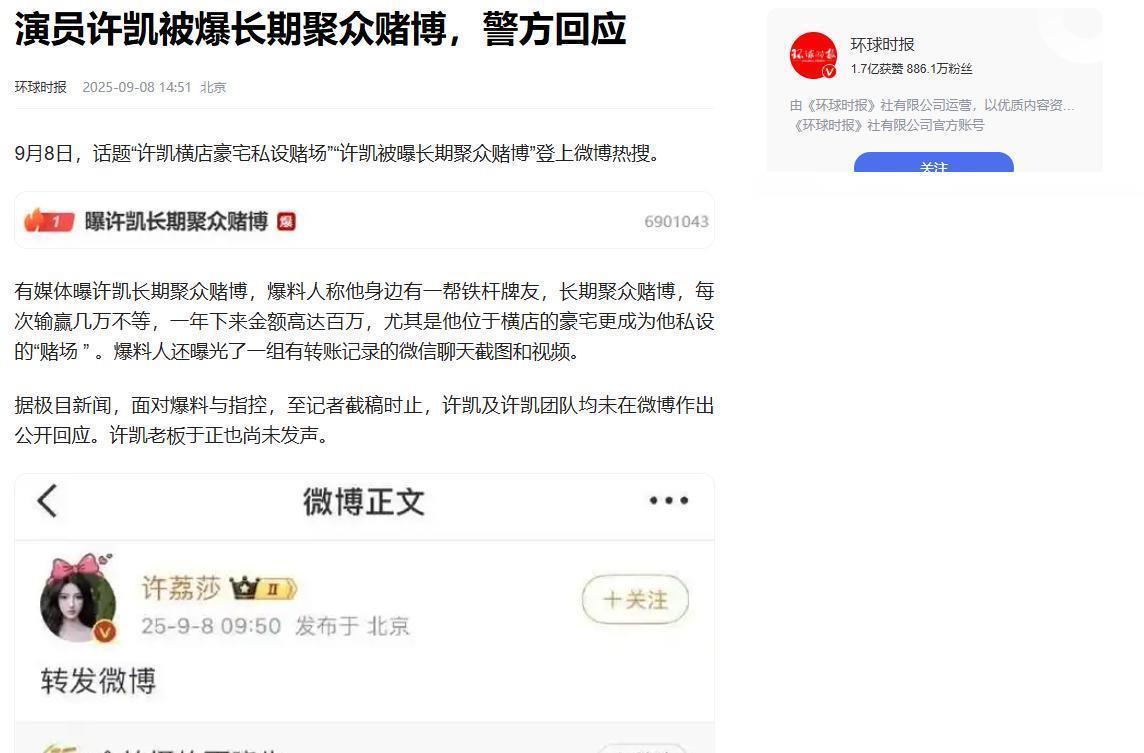Click the username 许荔莎
This screenshot has width=1144, height=753.
click(181, 588)
